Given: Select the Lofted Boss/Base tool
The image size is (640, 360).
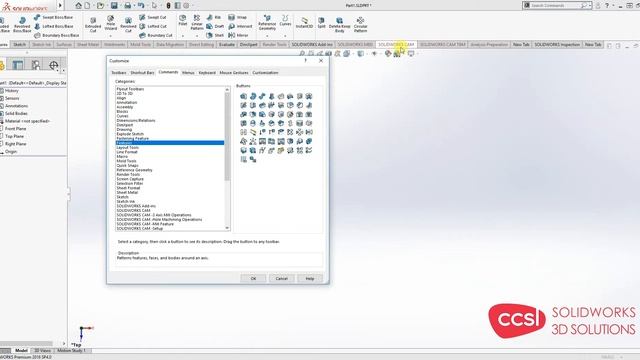Looking at the screenshot, I should tap(53, 26).
